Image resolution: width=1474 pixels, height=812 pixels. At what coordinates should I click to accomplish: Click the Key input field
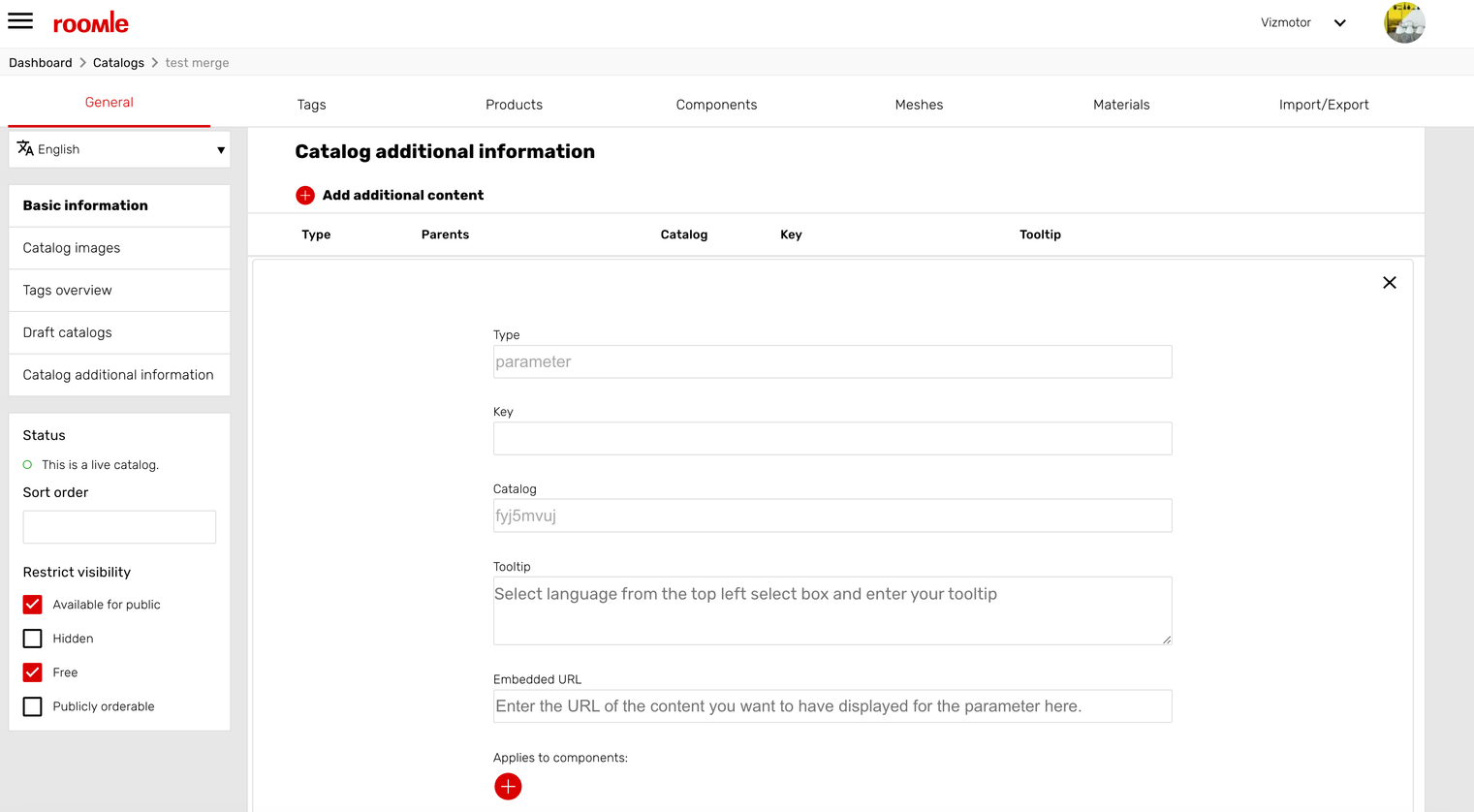coord(831,439)
